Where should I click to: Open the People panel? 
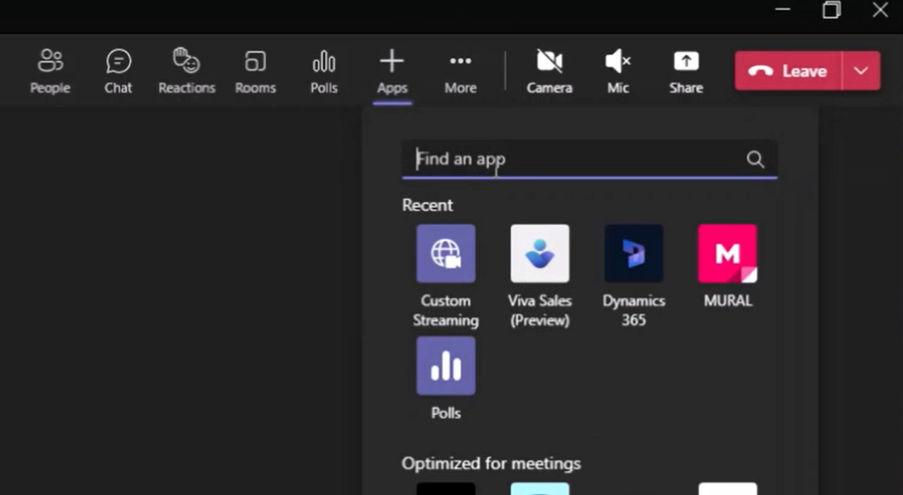tap(50, 71)
